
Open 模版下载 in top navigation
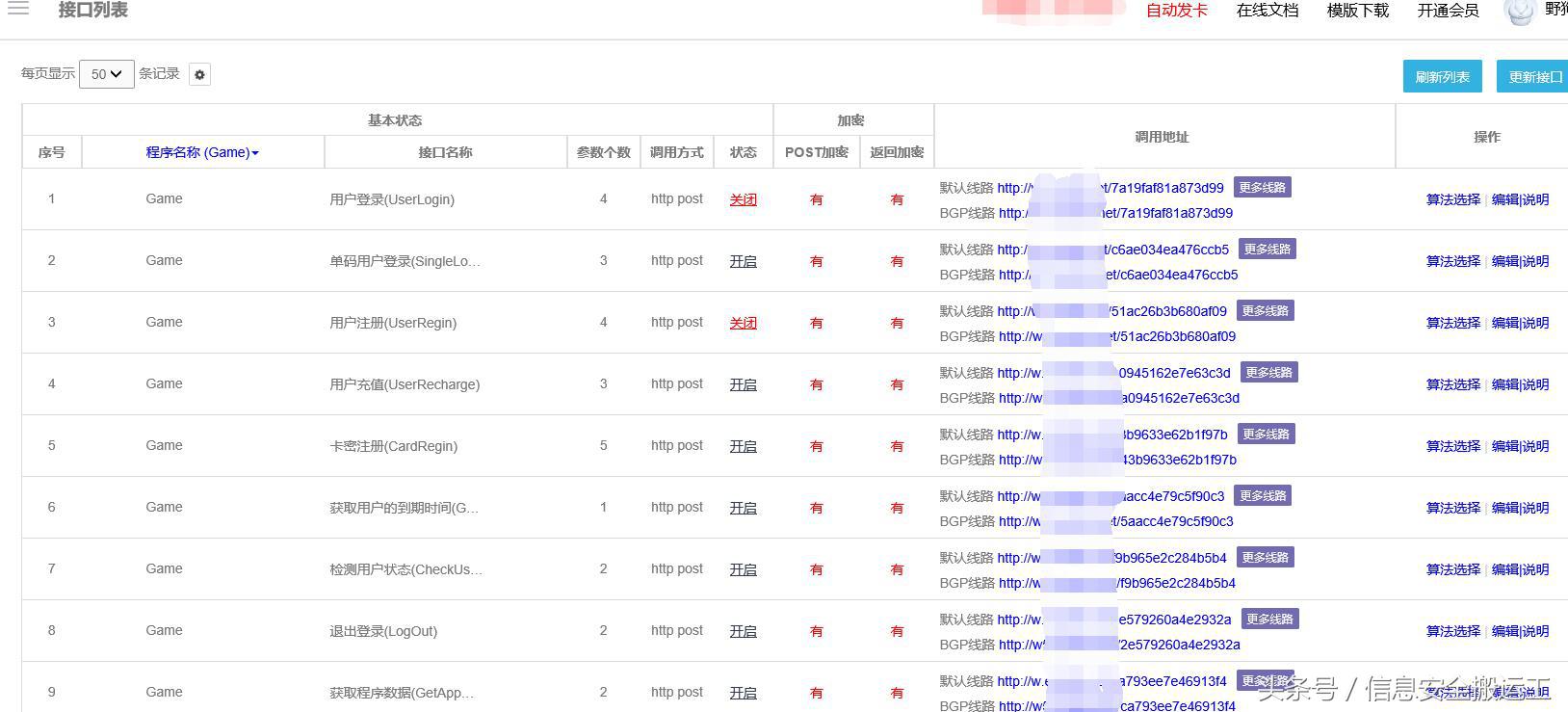(1358, 11)
